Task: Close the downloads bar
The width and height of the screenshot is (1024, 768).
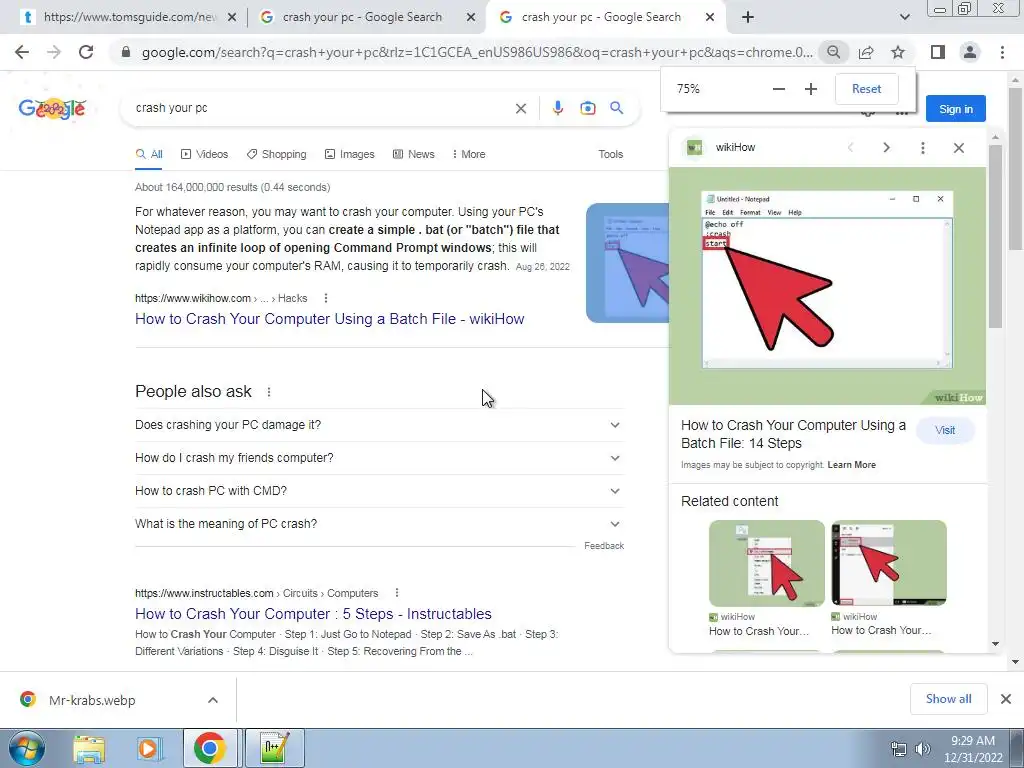Action: coord(1006,699)
